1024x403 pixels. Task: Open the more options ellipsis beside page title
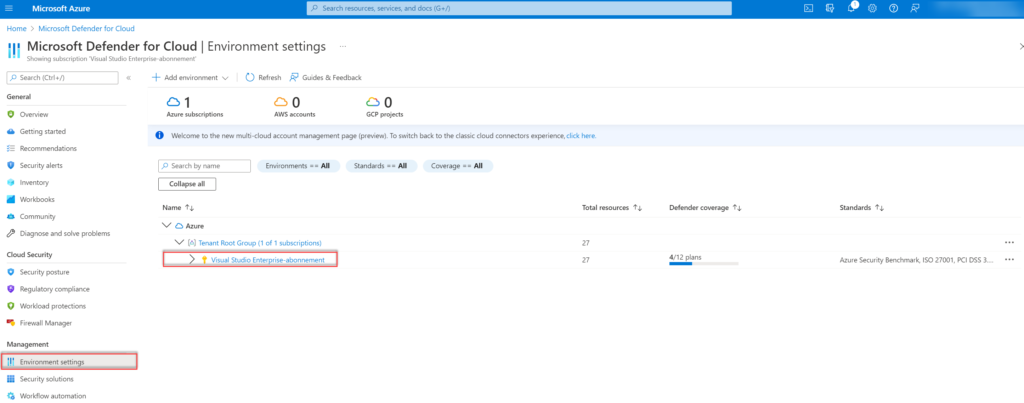pos(343,47)
